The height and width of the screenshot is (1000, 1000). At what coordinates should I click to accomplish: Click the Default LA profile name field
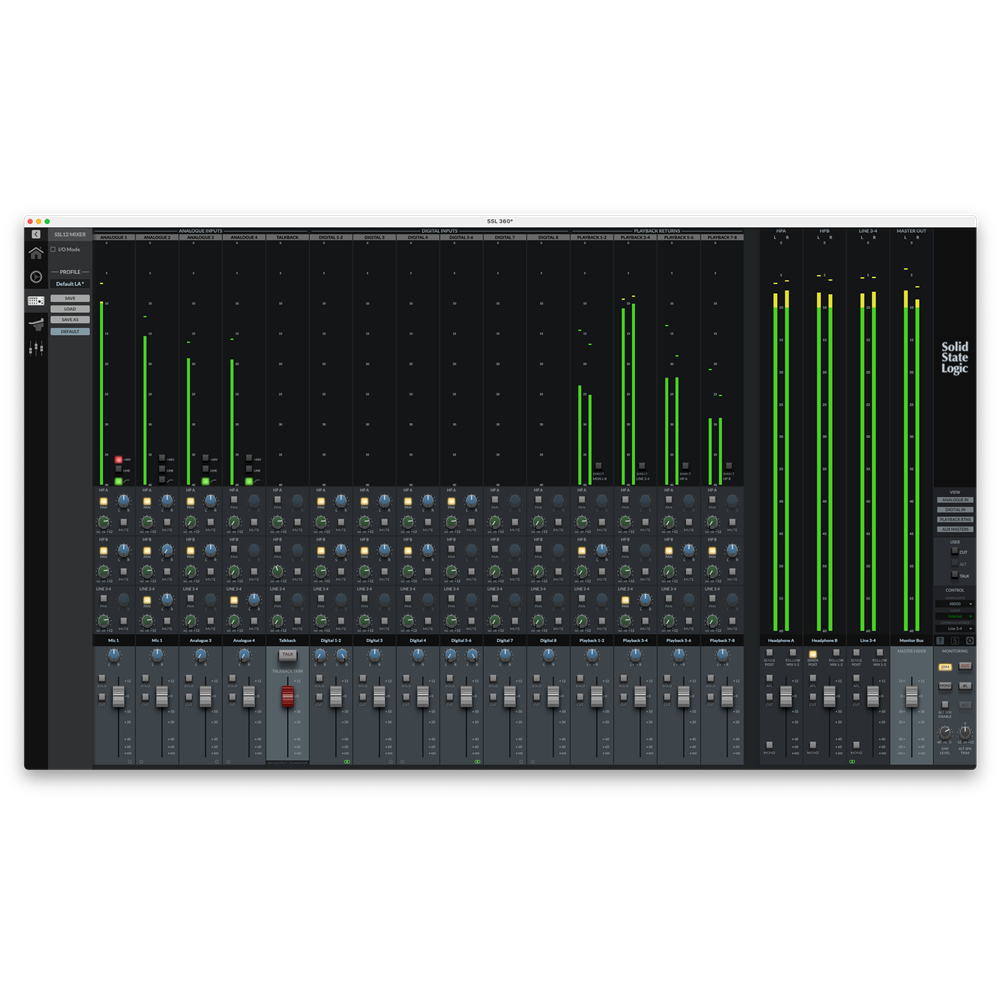point(70,284)
